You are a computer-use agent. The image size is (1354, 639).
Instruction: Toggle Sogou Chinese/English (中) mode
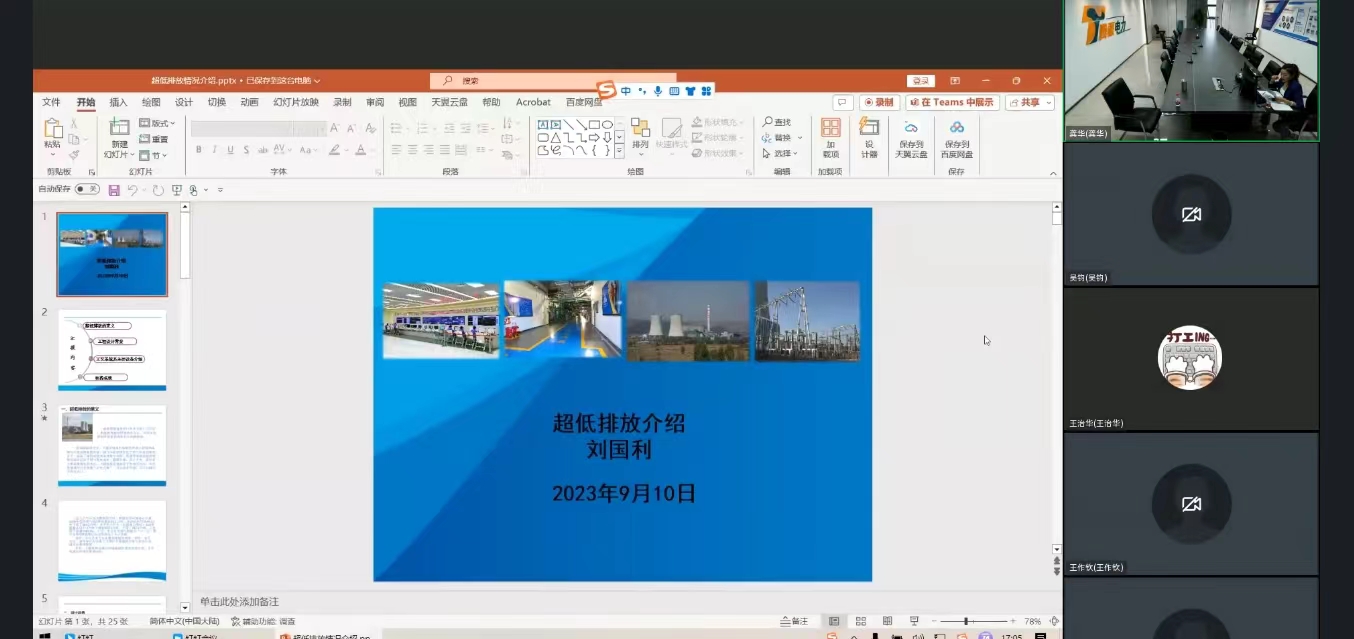pyautogui.click(x=626, y=91)
